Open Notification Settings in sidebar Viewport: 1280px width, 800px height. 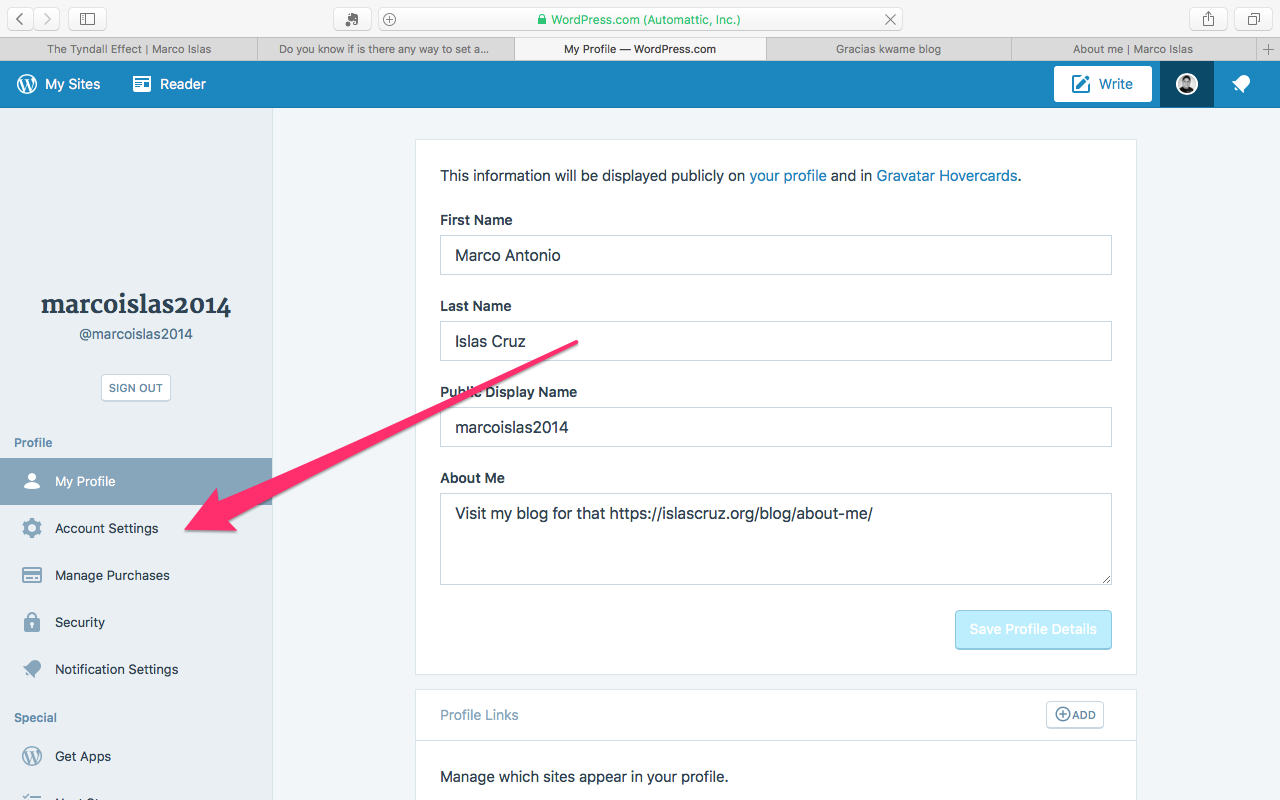coord(136,669)
